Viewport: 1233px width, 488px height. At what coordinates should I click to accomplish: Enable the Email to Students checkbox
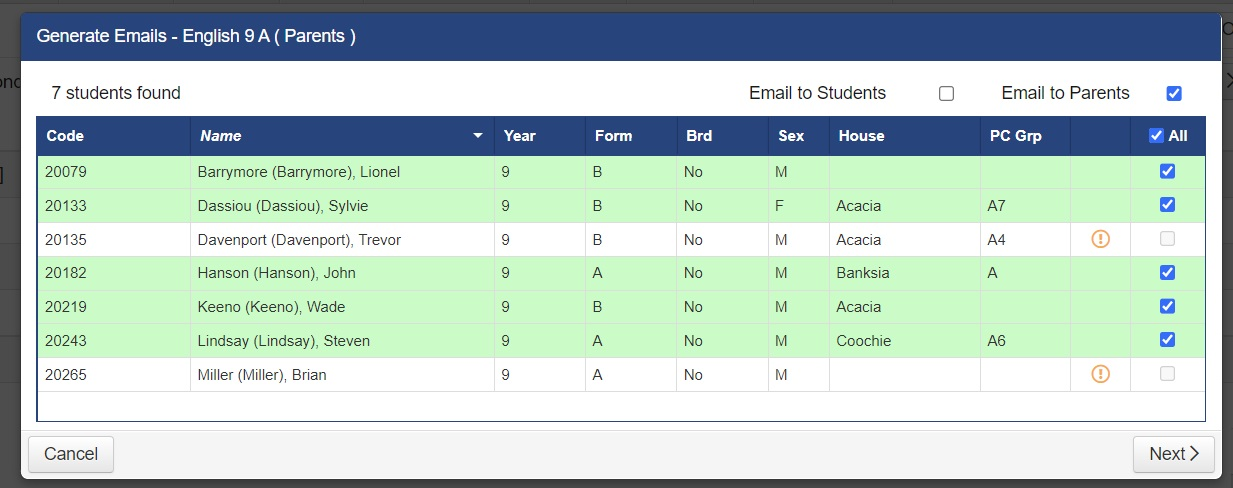(946, 93)
